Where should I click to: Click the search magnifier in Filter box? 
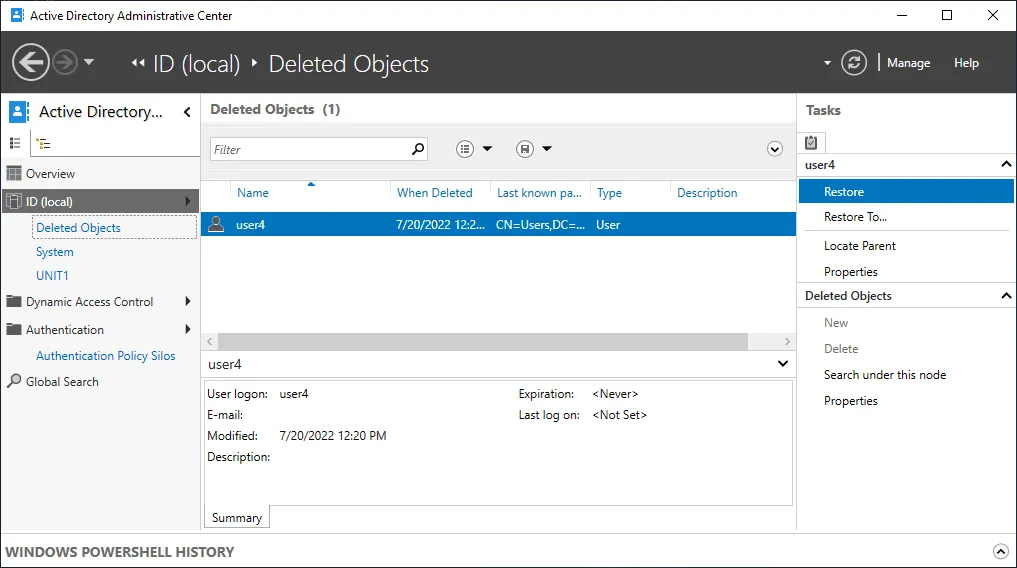click(x=418, y=149)
